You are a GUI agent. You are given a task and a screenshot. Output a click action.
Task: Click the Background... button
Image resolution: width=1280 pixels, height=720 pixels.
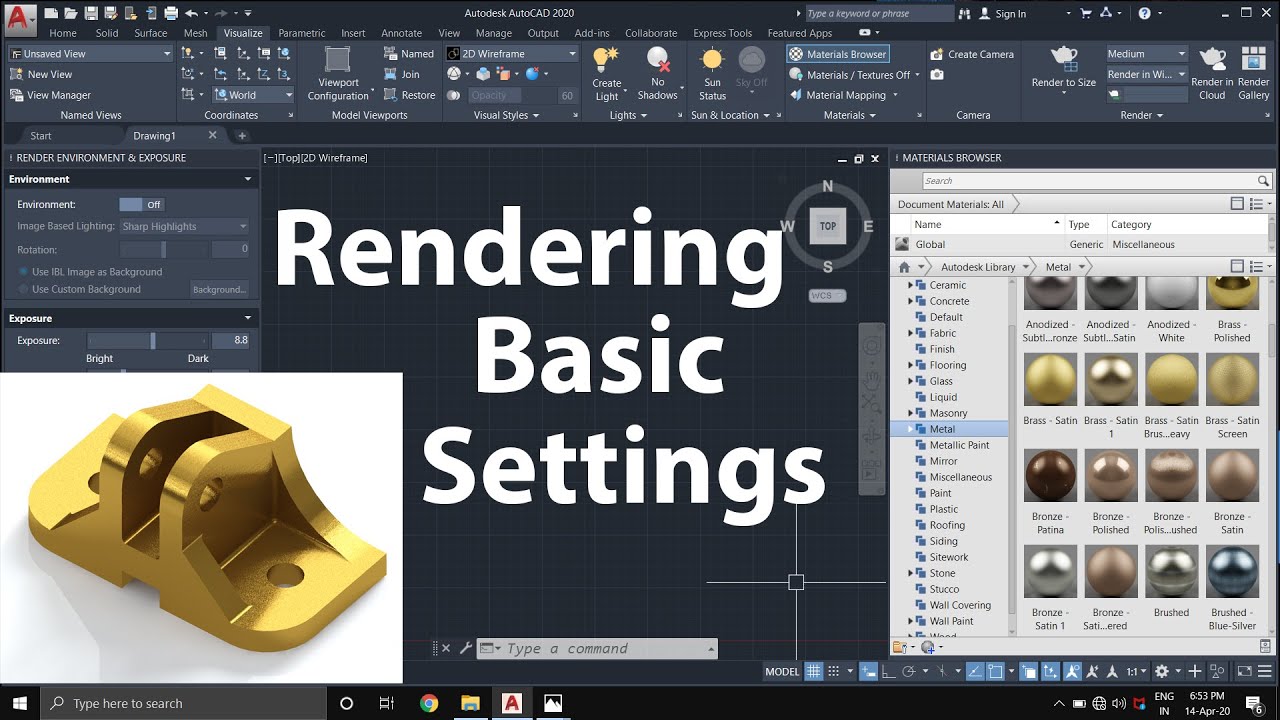[219, 289]
